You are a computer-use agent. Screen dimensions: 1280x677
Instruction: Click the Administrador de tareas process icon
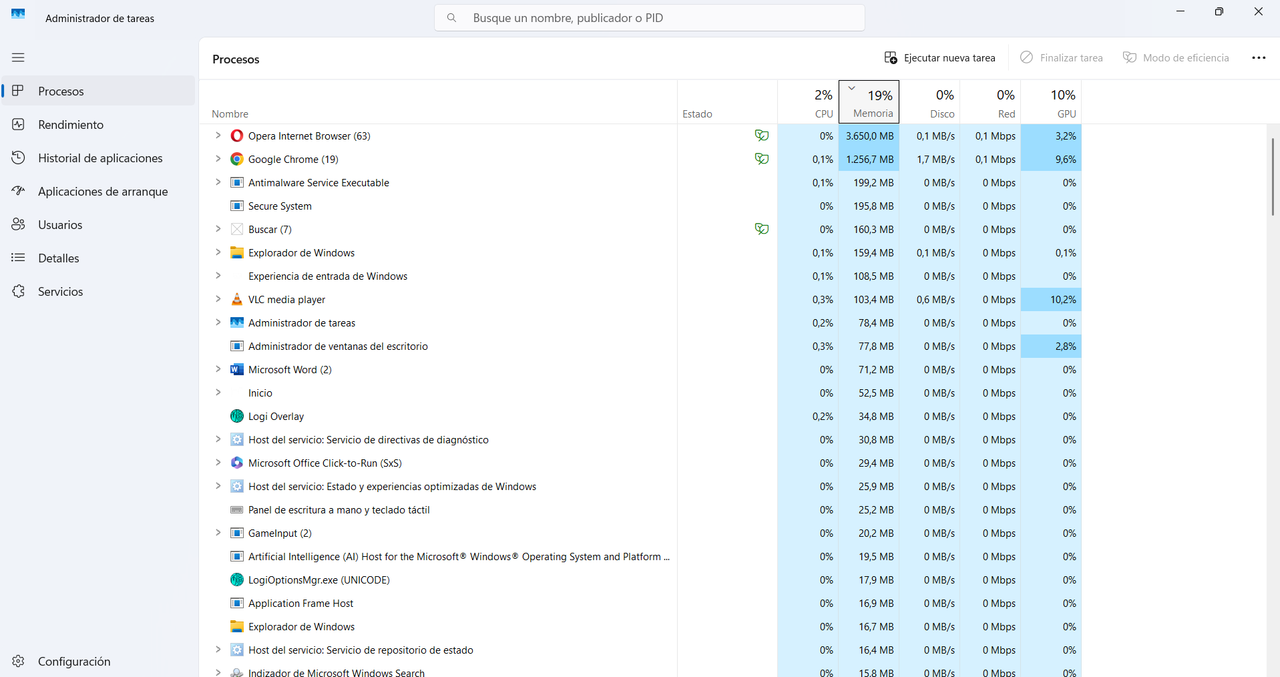237,323
